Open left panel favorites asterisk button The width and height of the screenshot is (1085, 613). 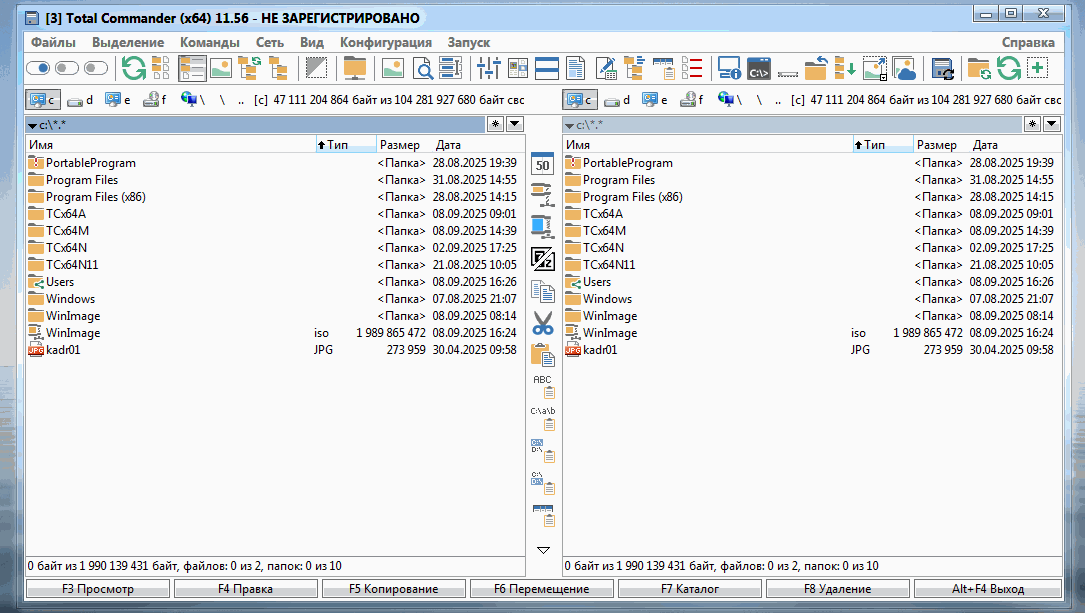click(495, 124)
